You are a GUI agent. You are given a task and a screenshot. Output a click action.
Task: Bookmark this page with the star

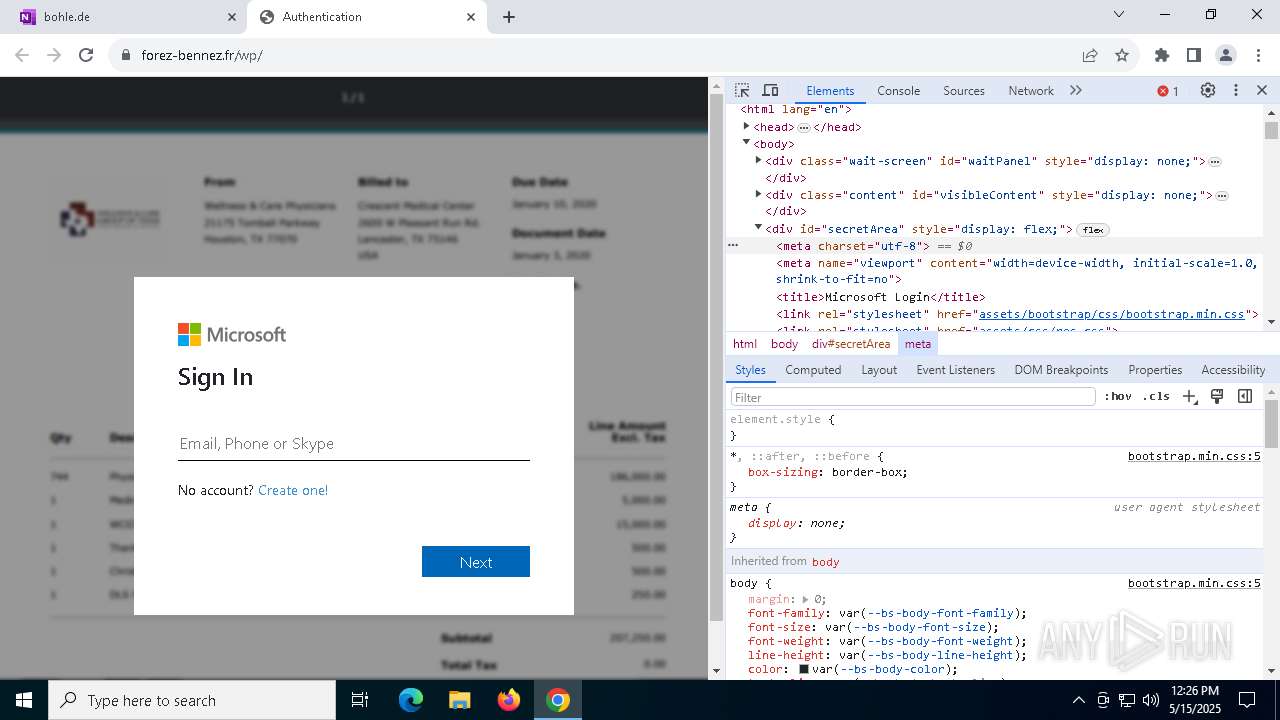pyautogui.click(x=1122, y=55)
